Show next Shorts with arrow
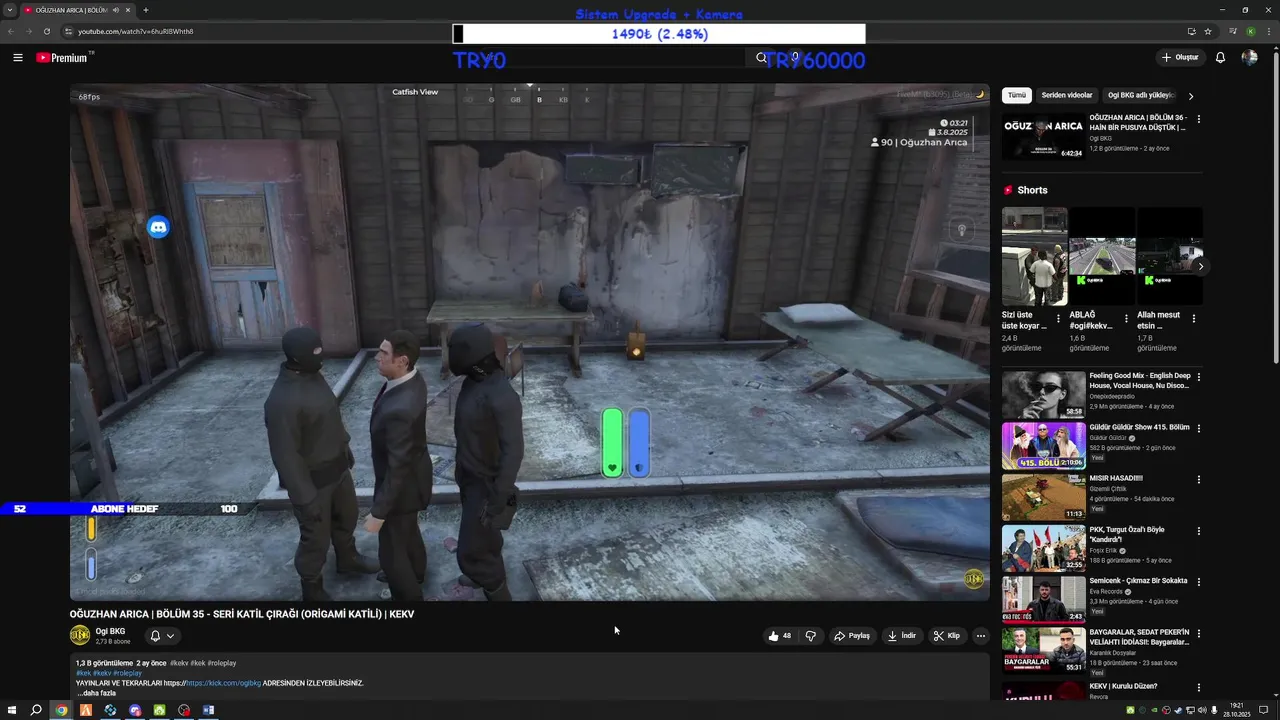 click(1200, 266)
